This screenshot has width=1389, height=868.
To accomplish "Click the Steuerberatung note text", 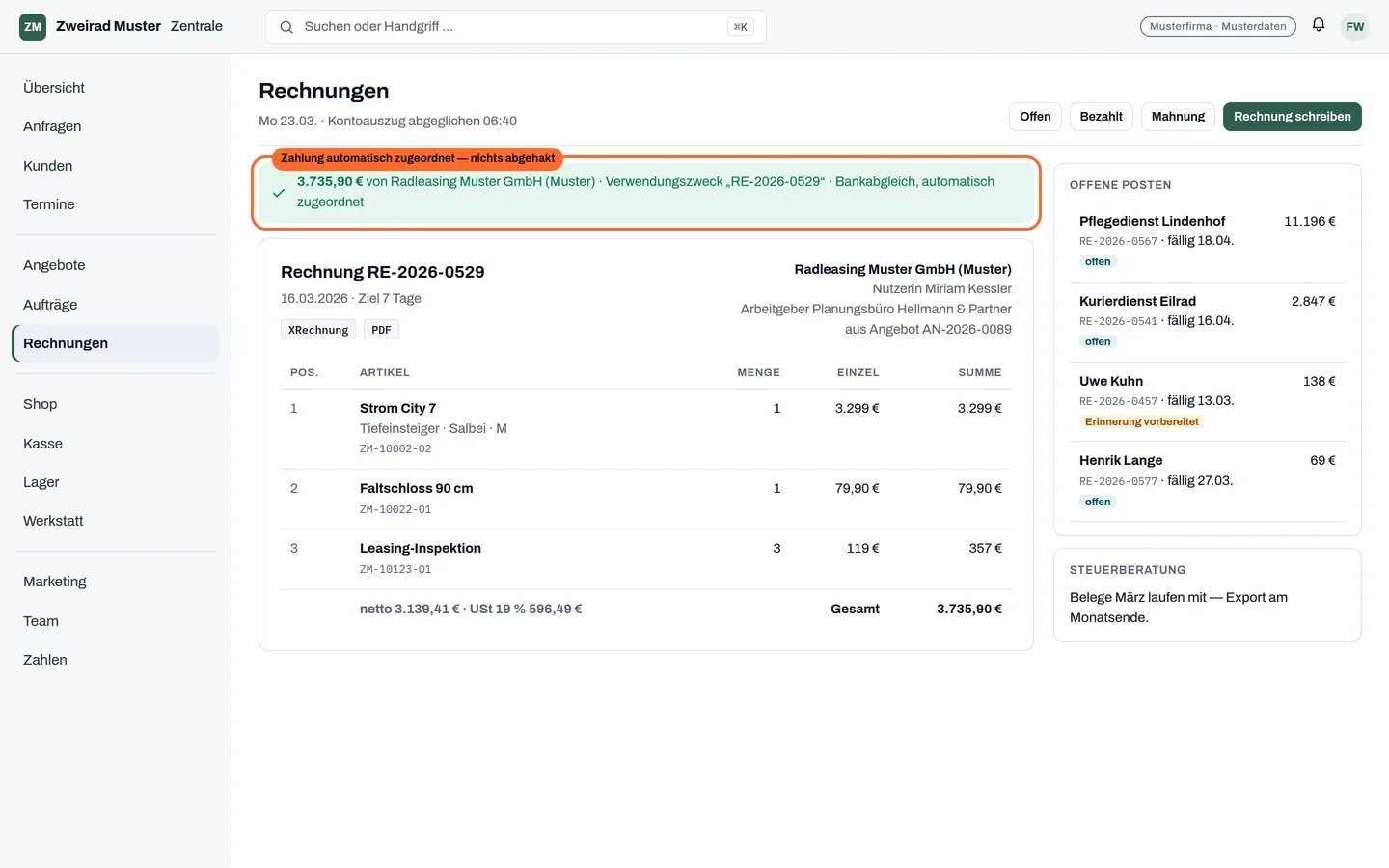I will 1179,608.
